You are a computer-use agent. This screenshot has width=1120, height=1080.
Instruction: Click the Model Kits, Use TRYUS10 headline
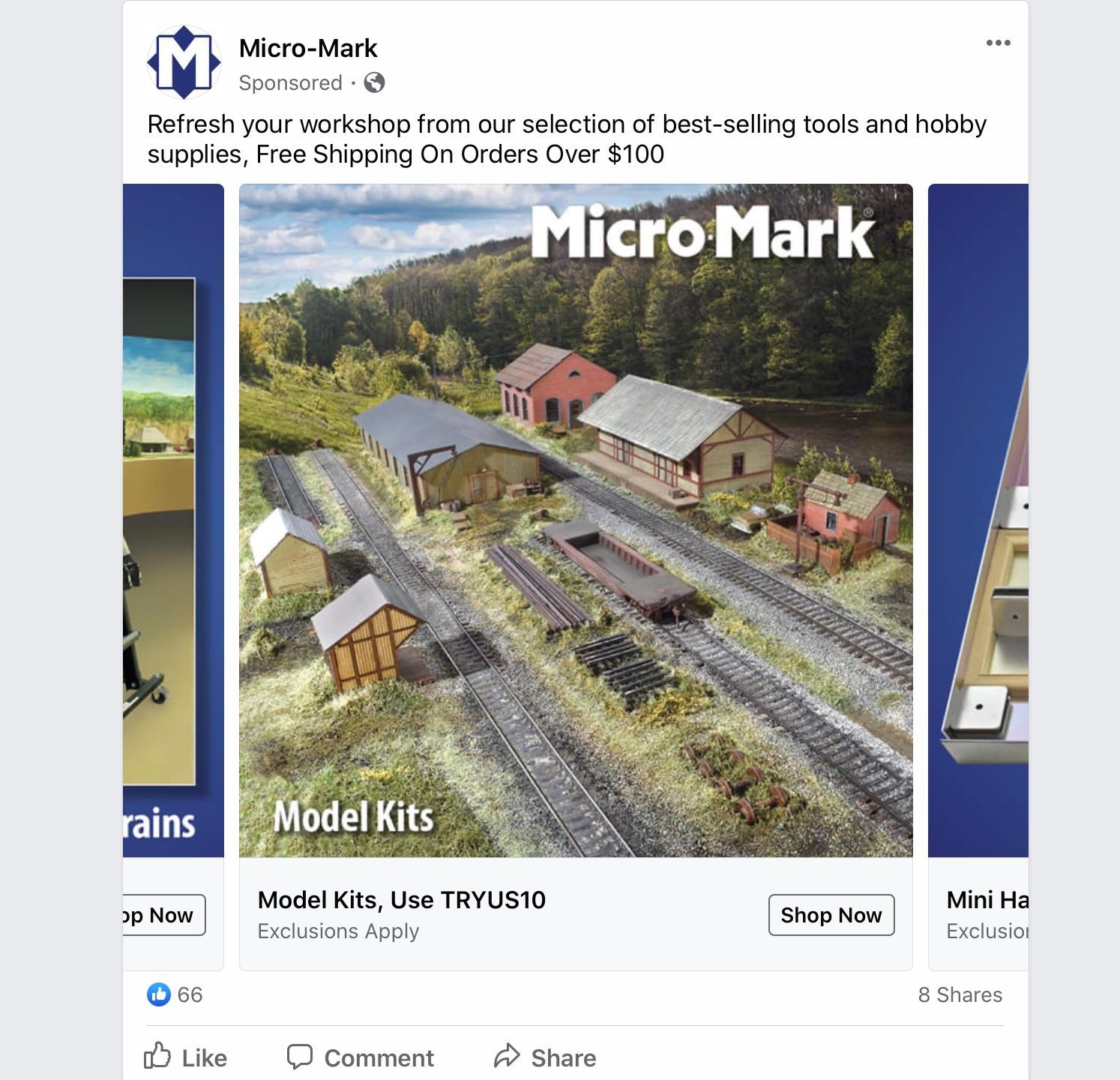[x=402, y=900]
